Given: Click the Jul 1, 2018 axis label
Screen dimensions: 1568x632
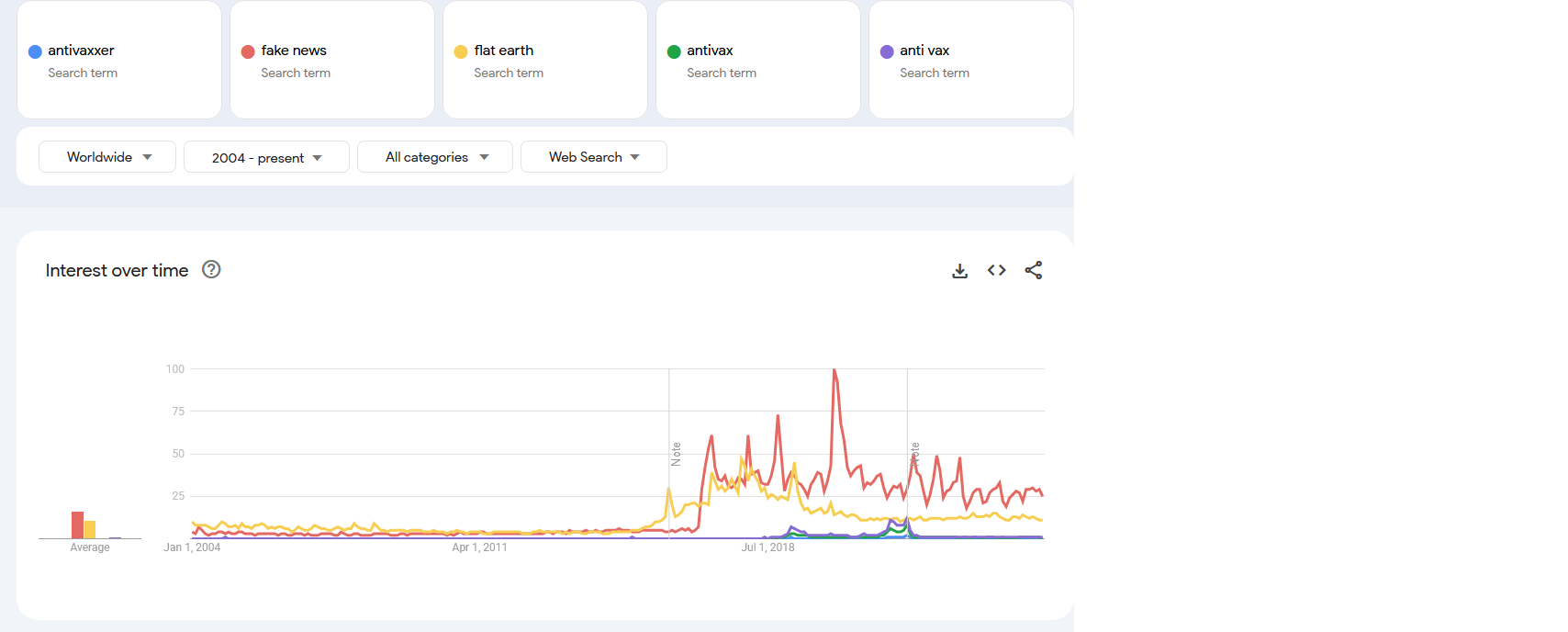Looking at the screenshot, I should (768, 547).
